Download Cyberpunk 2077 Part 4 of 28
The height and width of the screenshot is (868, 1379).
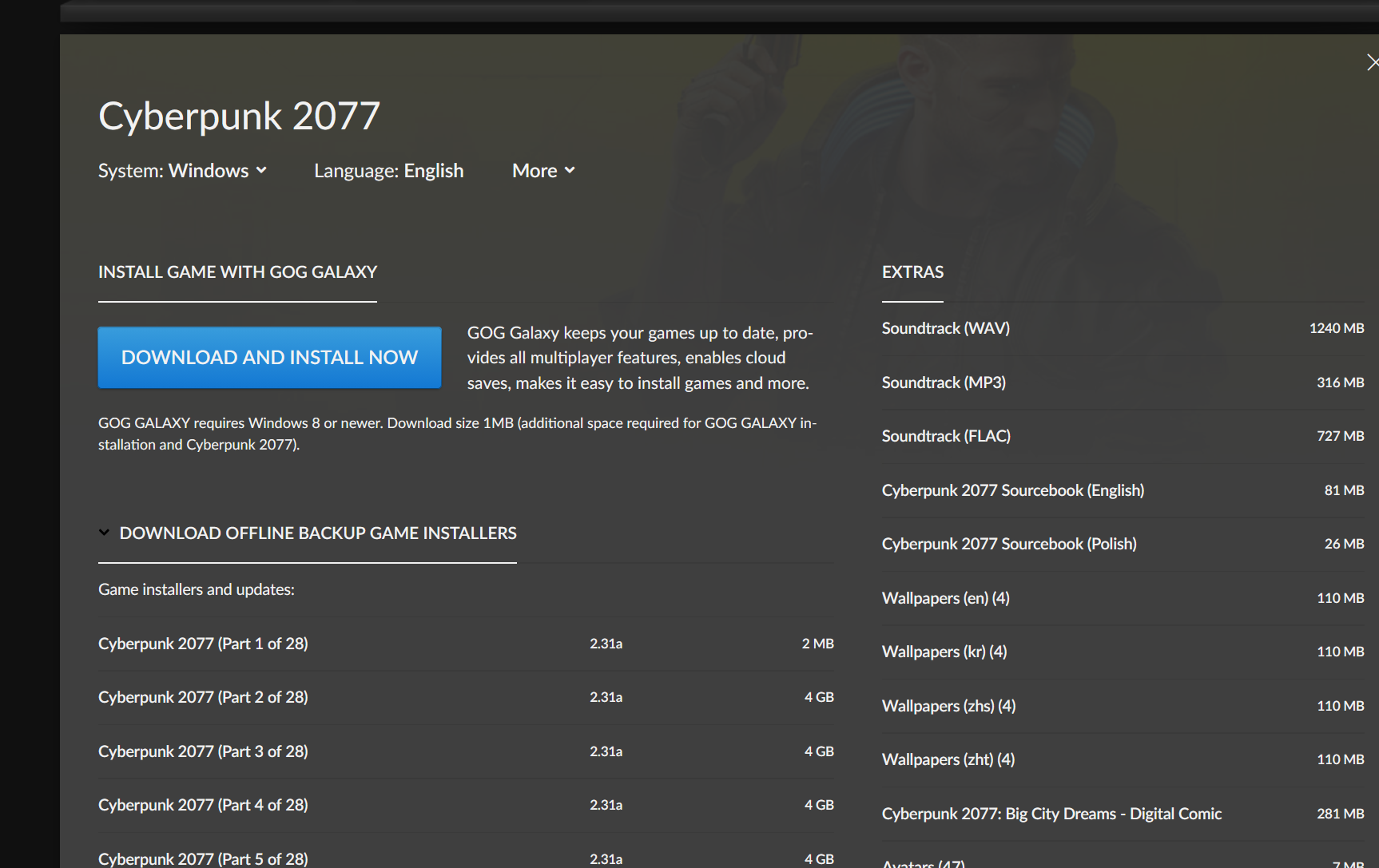pyautogui.click(x=466, y=805)
